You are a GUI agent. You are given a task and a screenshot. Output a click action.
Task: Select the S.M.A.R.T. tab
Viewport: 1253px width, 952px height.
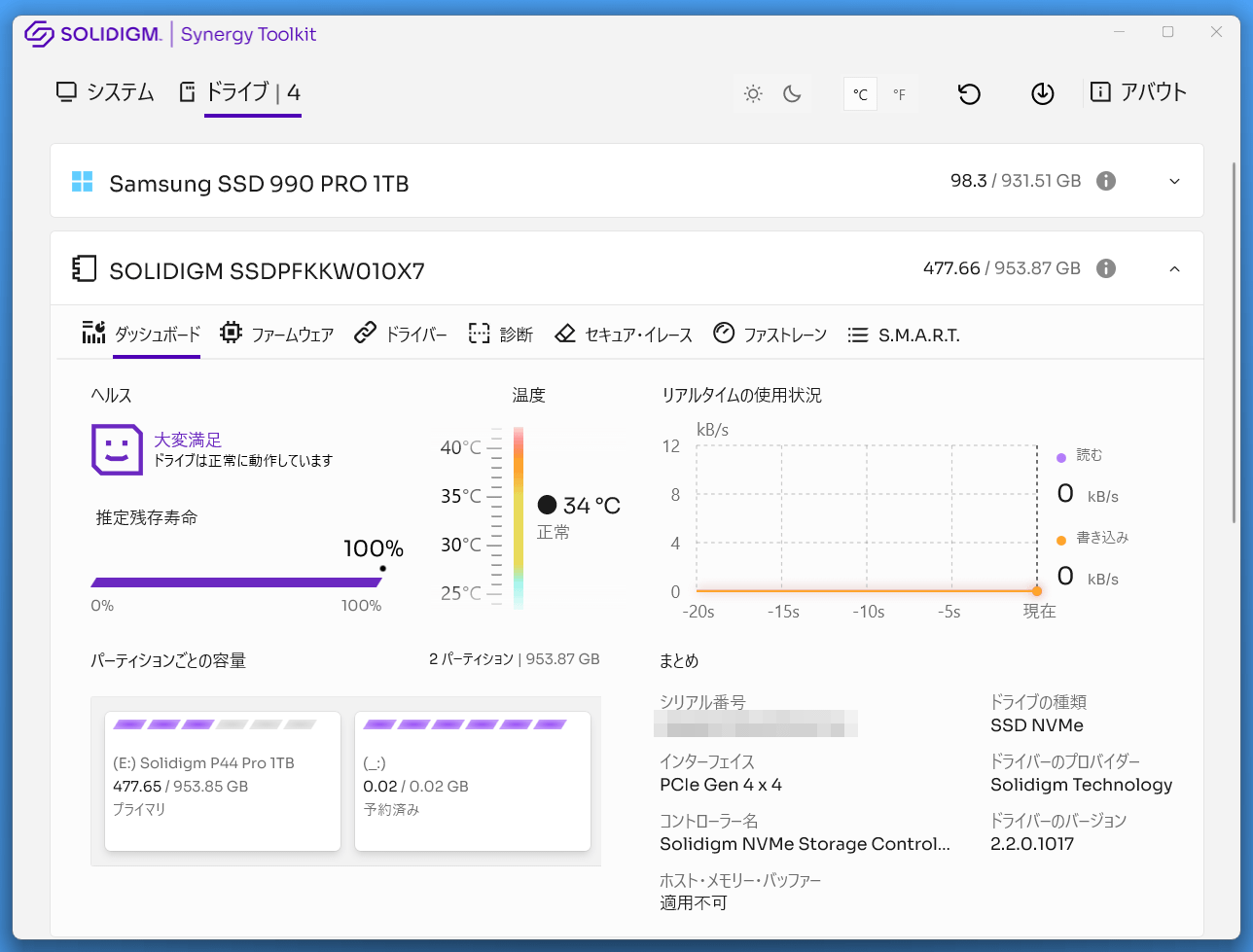tap(904, 335)
